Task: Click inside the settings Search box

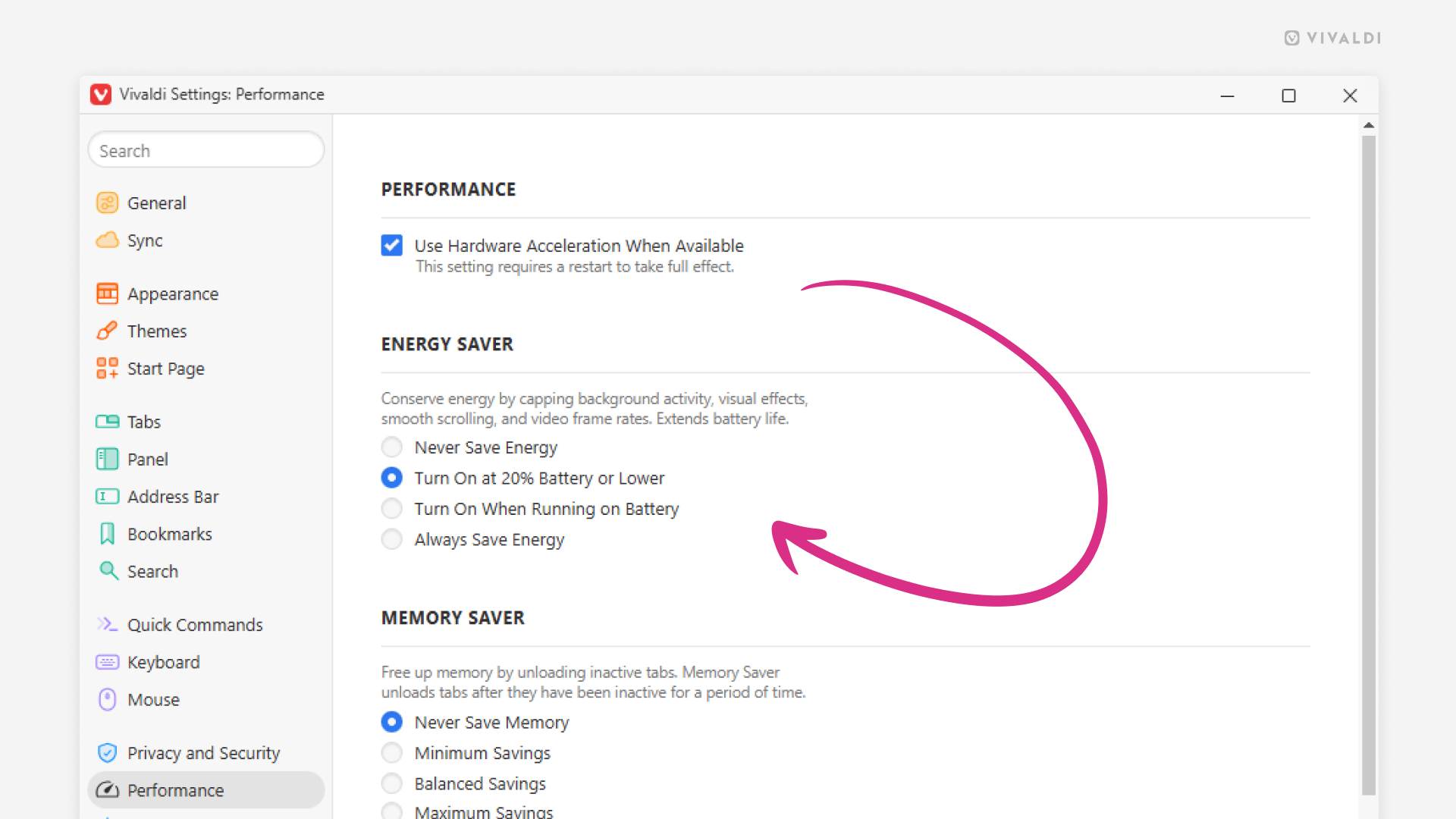Action: (206, 149)
